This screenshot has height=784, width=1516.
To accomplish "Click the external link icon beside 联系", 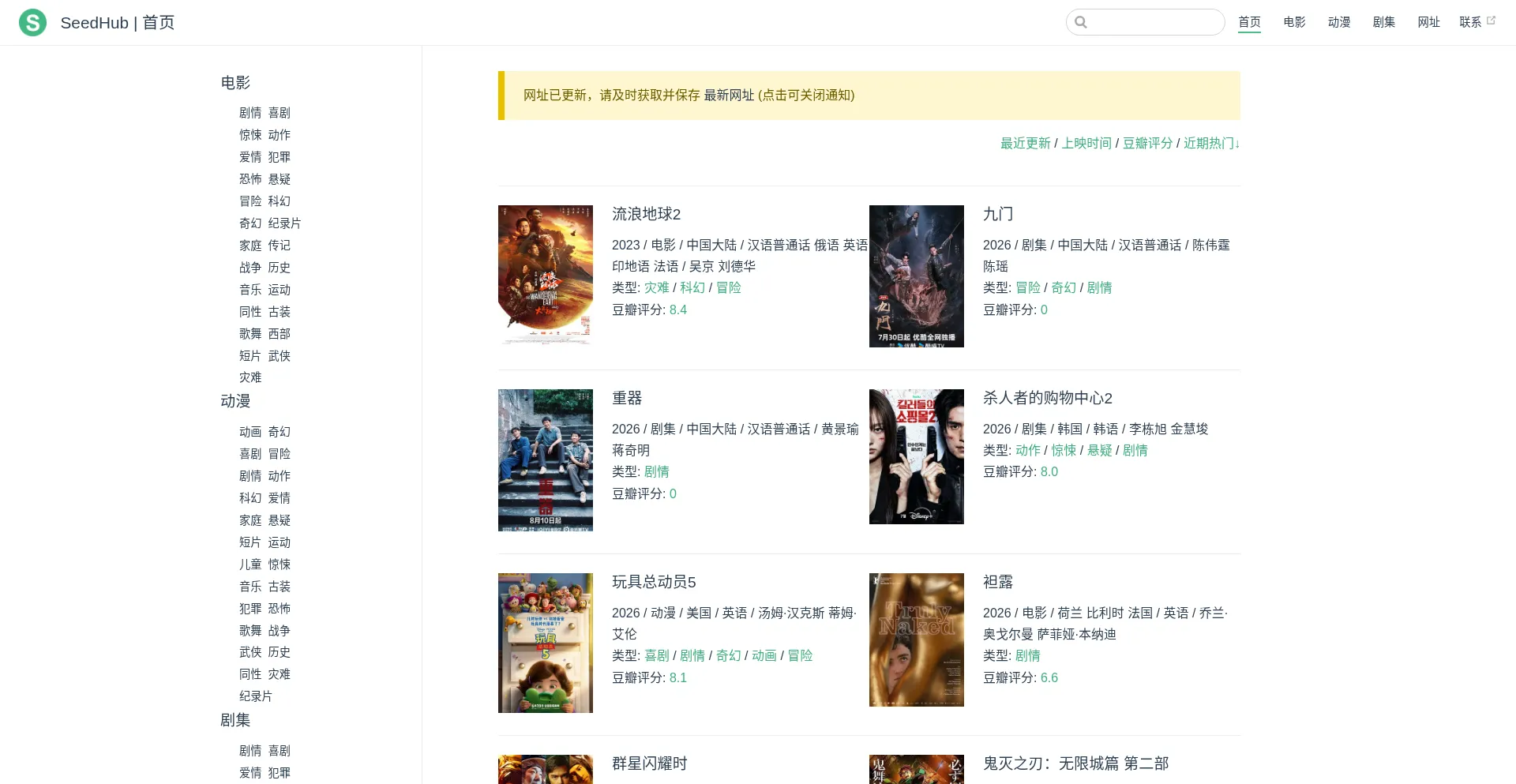I will tap(1491, 21).
